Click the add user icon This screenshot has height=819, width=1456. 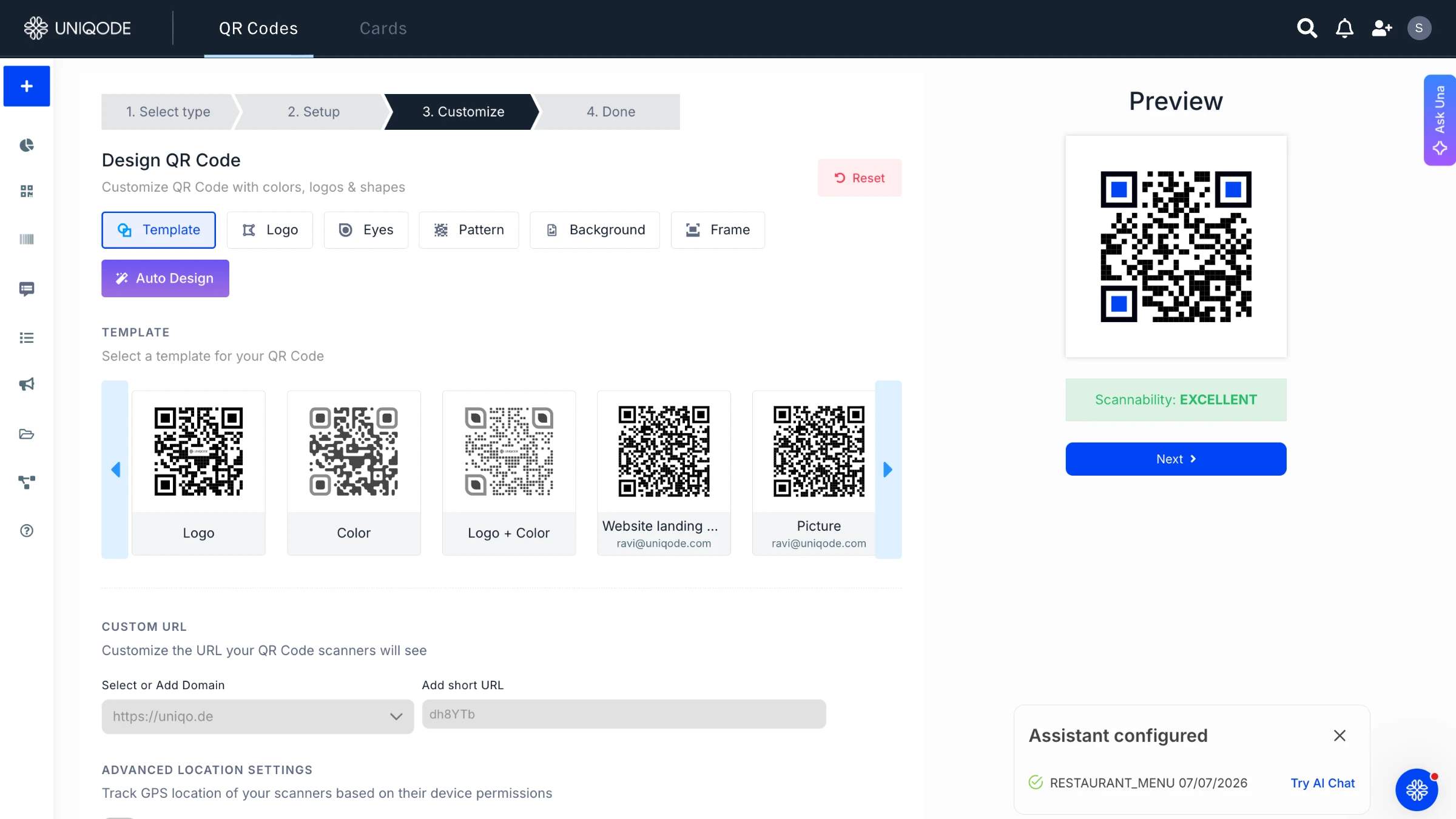tap(1382, 28)
